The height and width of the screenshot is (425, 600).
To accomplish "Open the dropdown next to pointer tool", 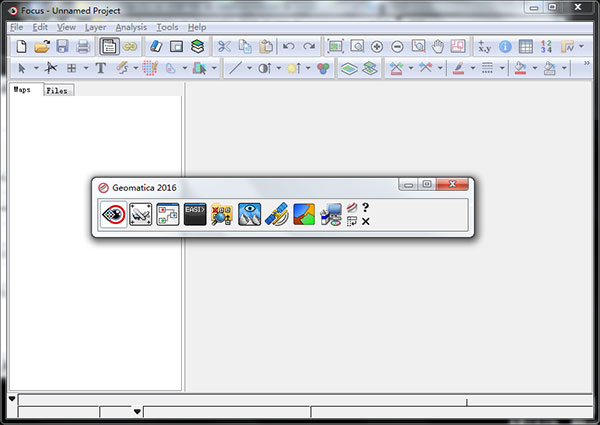I will [36, 68].
